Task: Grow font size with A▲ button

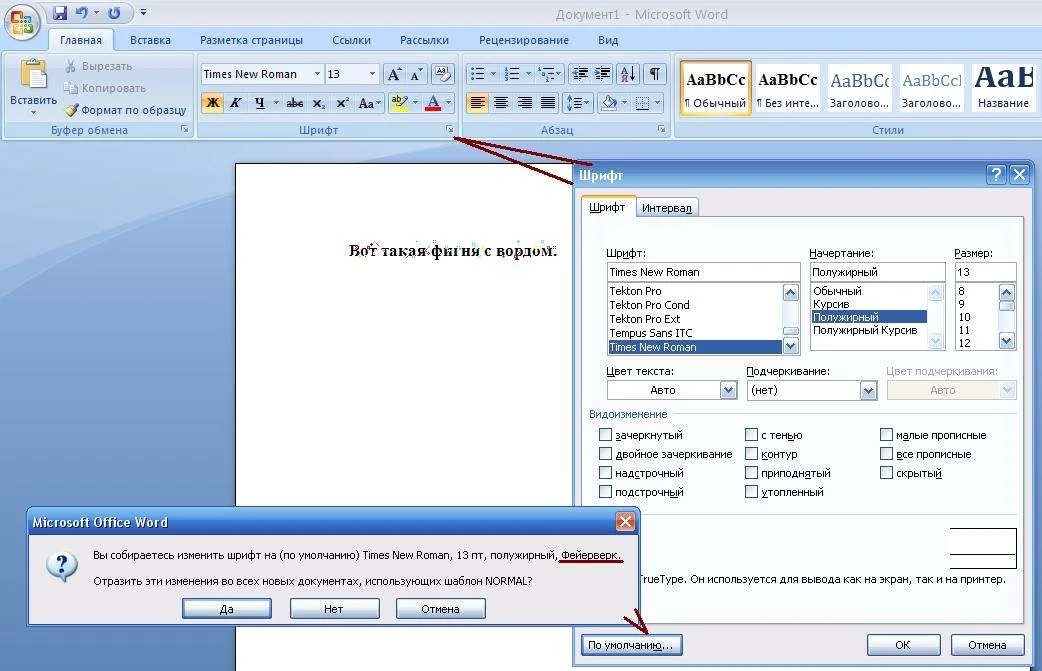Action: pyautogui.click(x=394, y=74)
